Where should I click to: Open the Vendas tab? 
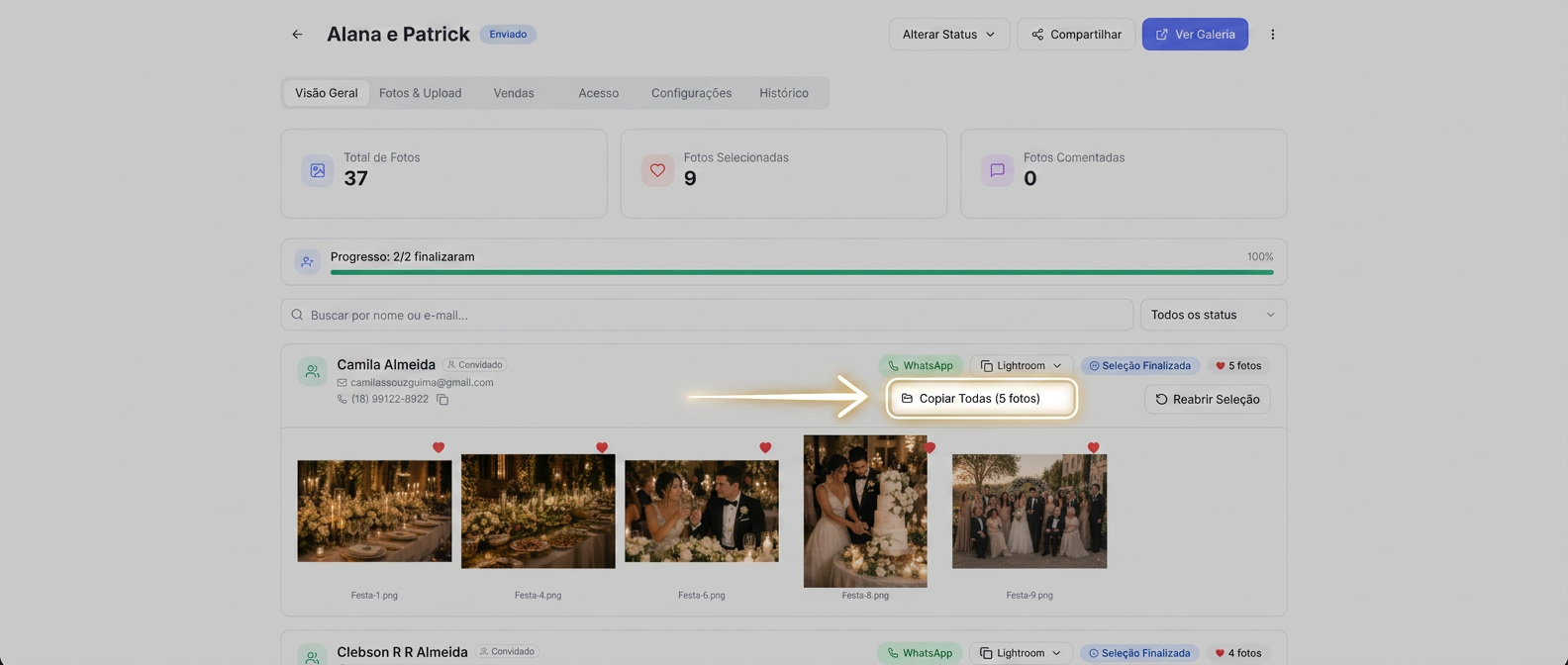(514, 93)
